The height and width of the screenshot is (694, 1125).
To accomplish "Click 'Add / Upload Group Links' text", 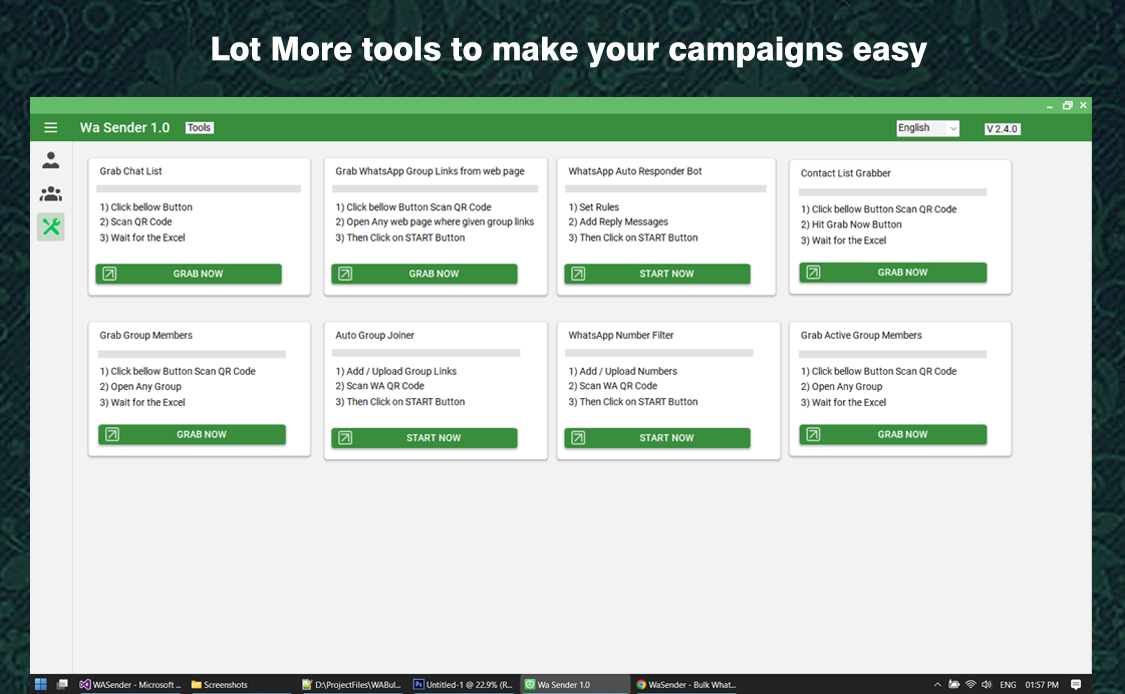I will 396,371.
